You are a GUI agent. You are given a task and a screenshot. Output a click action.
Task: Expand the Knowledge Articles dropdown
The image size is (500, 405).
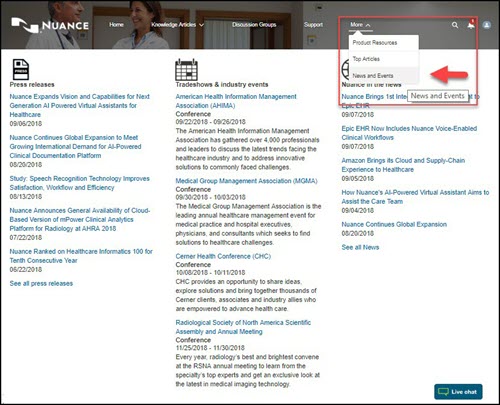point(177,25)
